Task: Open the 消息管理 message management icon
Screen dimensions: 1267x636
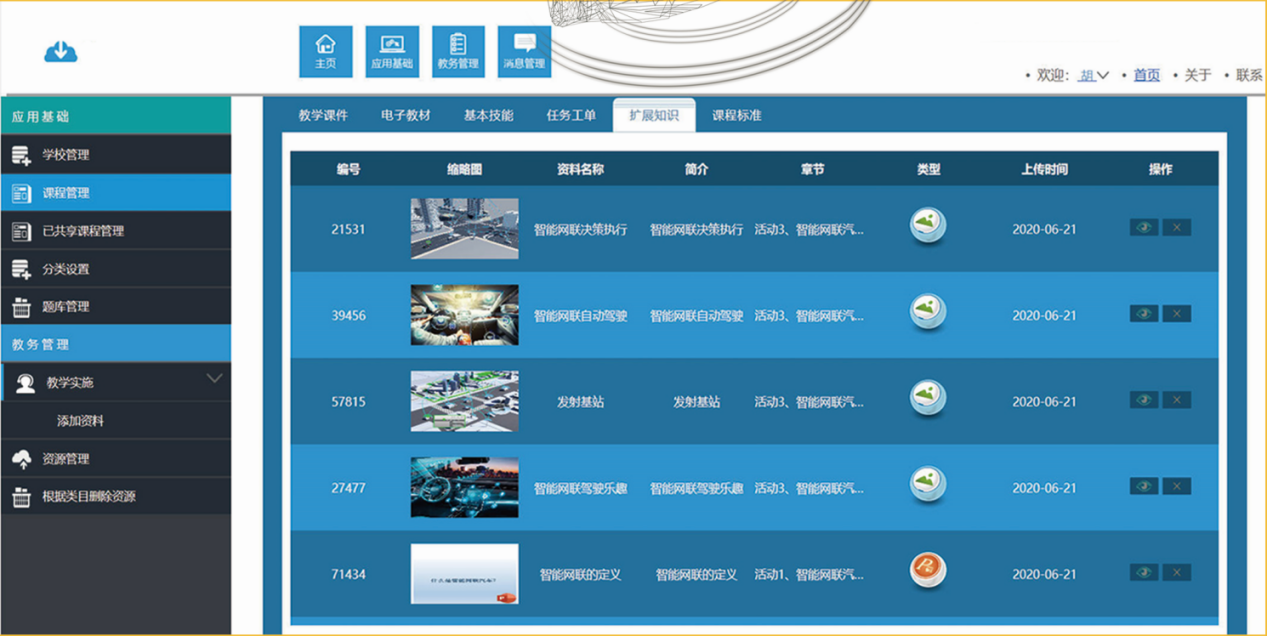Action: (525, 49)
